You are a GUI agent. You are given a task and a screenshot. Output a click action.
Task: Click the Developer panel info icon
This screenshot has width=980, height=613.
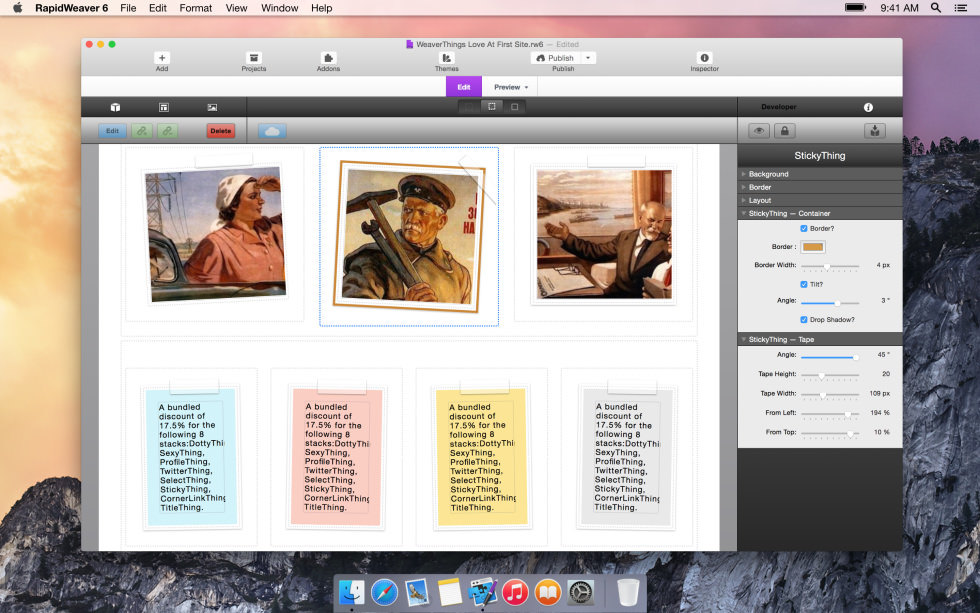868,107
